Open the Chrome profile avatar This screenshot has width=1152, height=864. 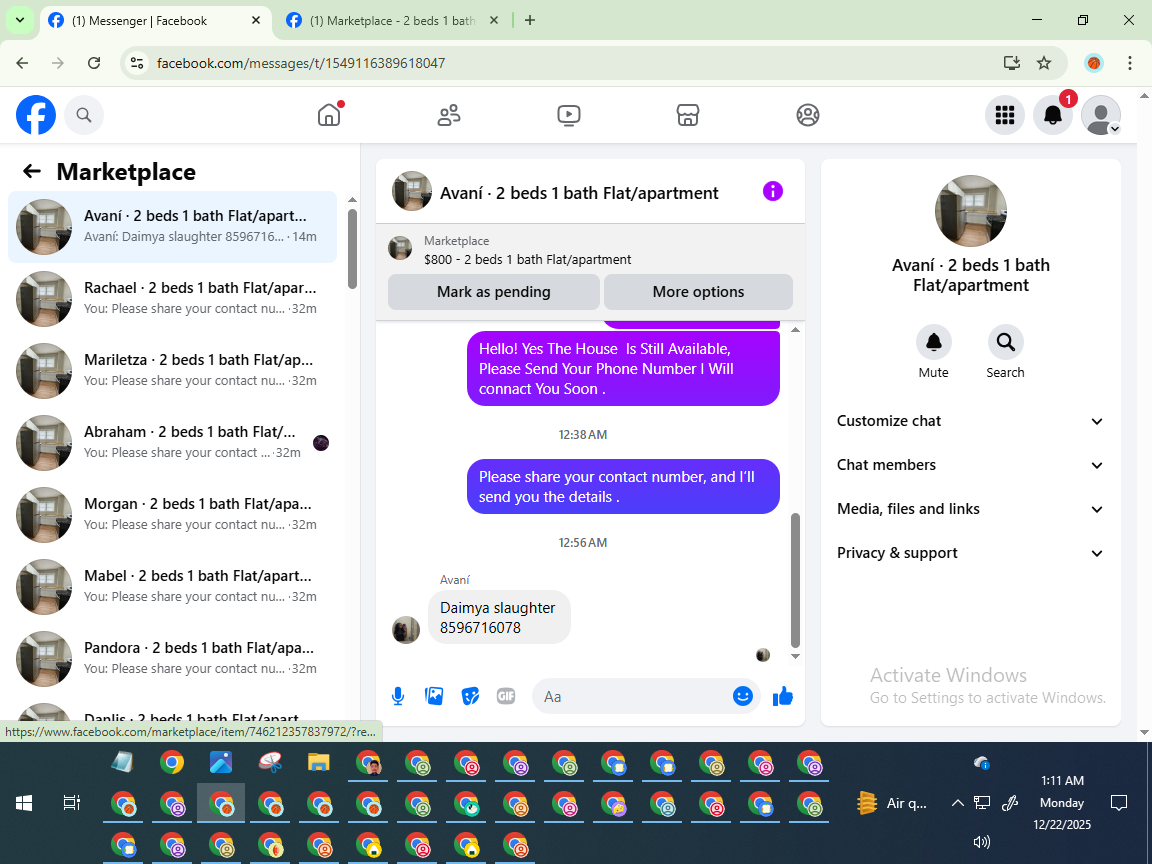[x=1094, y=63]
